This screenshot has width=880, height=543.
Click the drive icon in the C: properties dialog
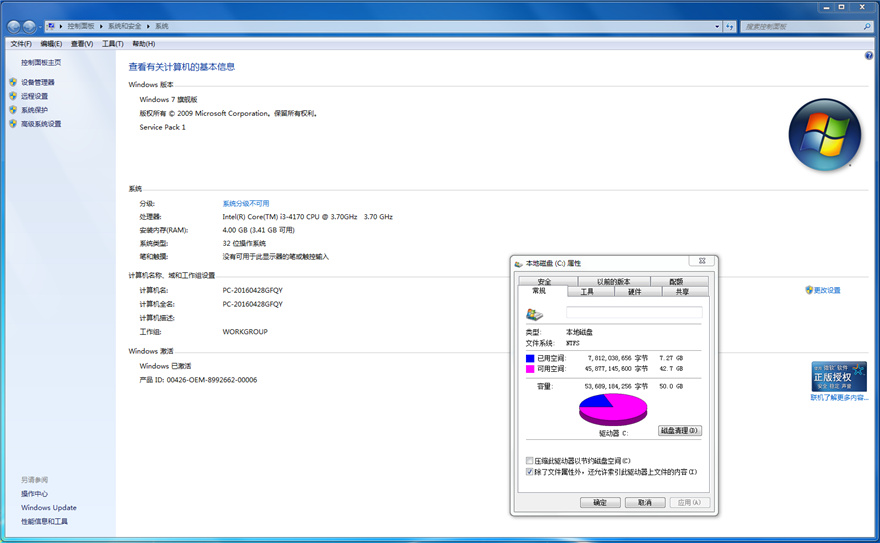coord(534,314)
